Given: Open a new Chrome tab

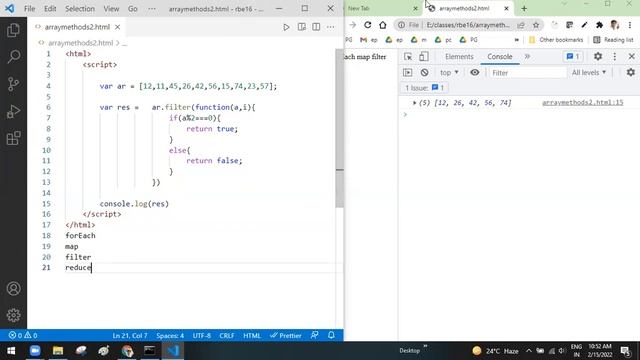Looking at the screenshot, I should (524, 8).
